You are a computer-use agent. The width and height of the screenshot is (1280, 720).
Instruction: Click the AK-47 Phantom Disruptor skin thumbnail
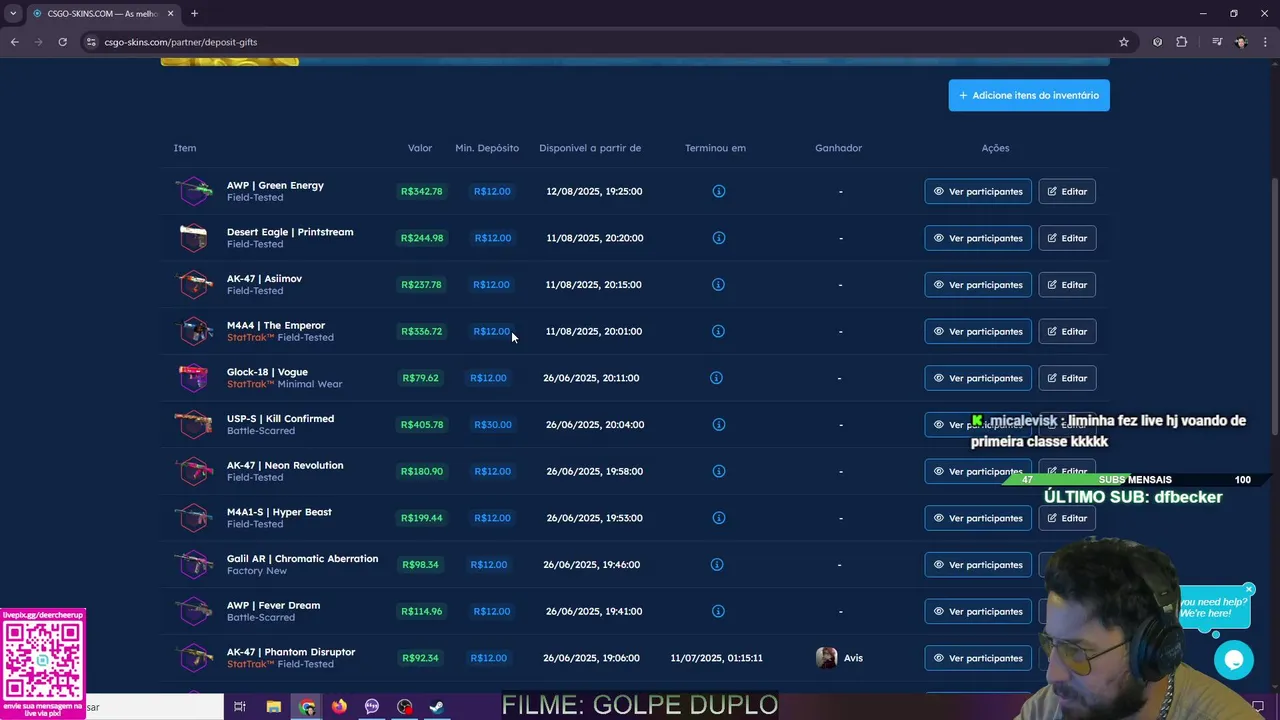click(193, 658)
